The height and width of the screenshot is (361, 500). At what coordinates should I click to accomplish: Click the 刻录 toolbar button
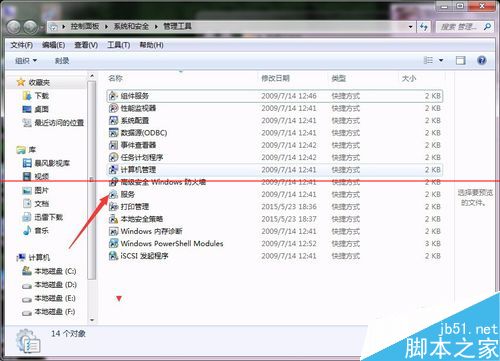pos(62,61)
